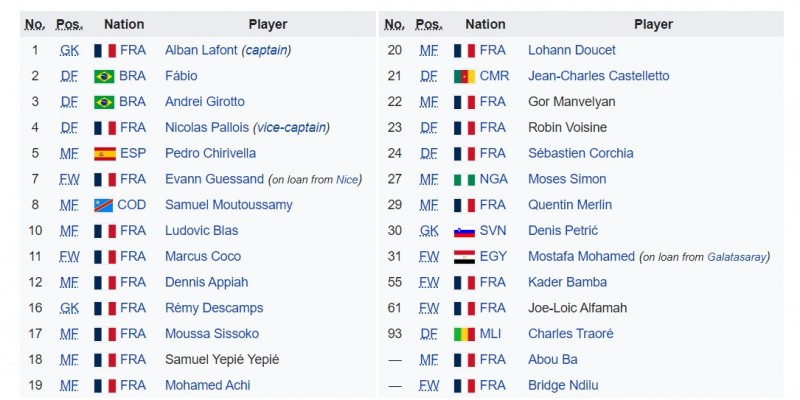Click the France flag beside Alban Lafont

(104, 50)
